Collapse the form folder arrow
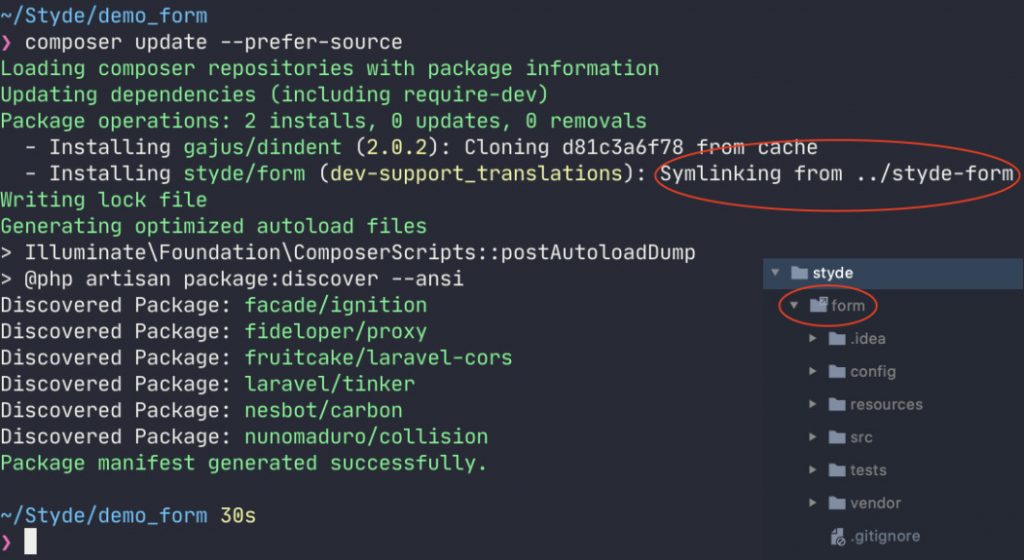The height and width of the screenshot is (560, 1024). 794,305
